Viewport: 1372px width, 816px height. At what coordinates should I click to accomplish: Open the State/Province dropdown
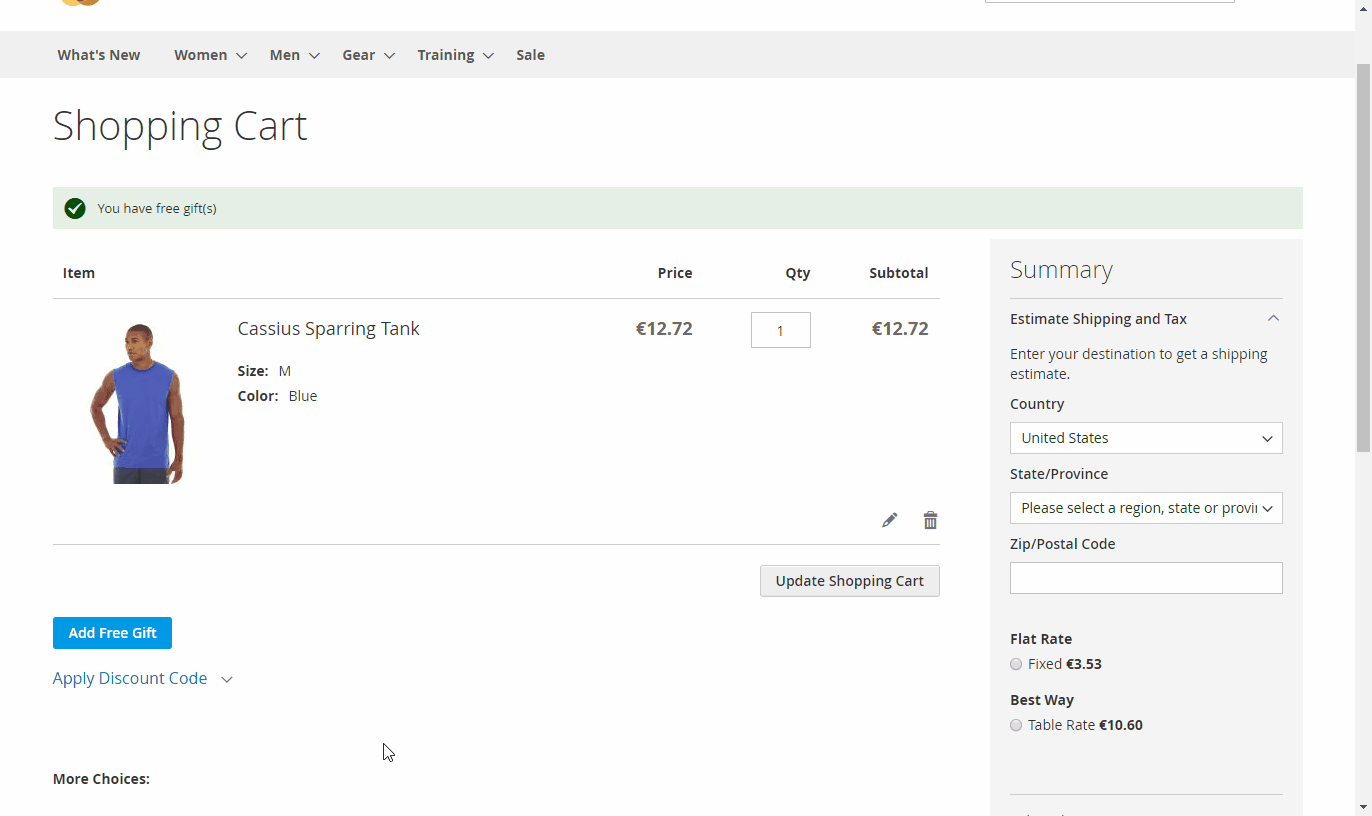[x=1145, y=508]
